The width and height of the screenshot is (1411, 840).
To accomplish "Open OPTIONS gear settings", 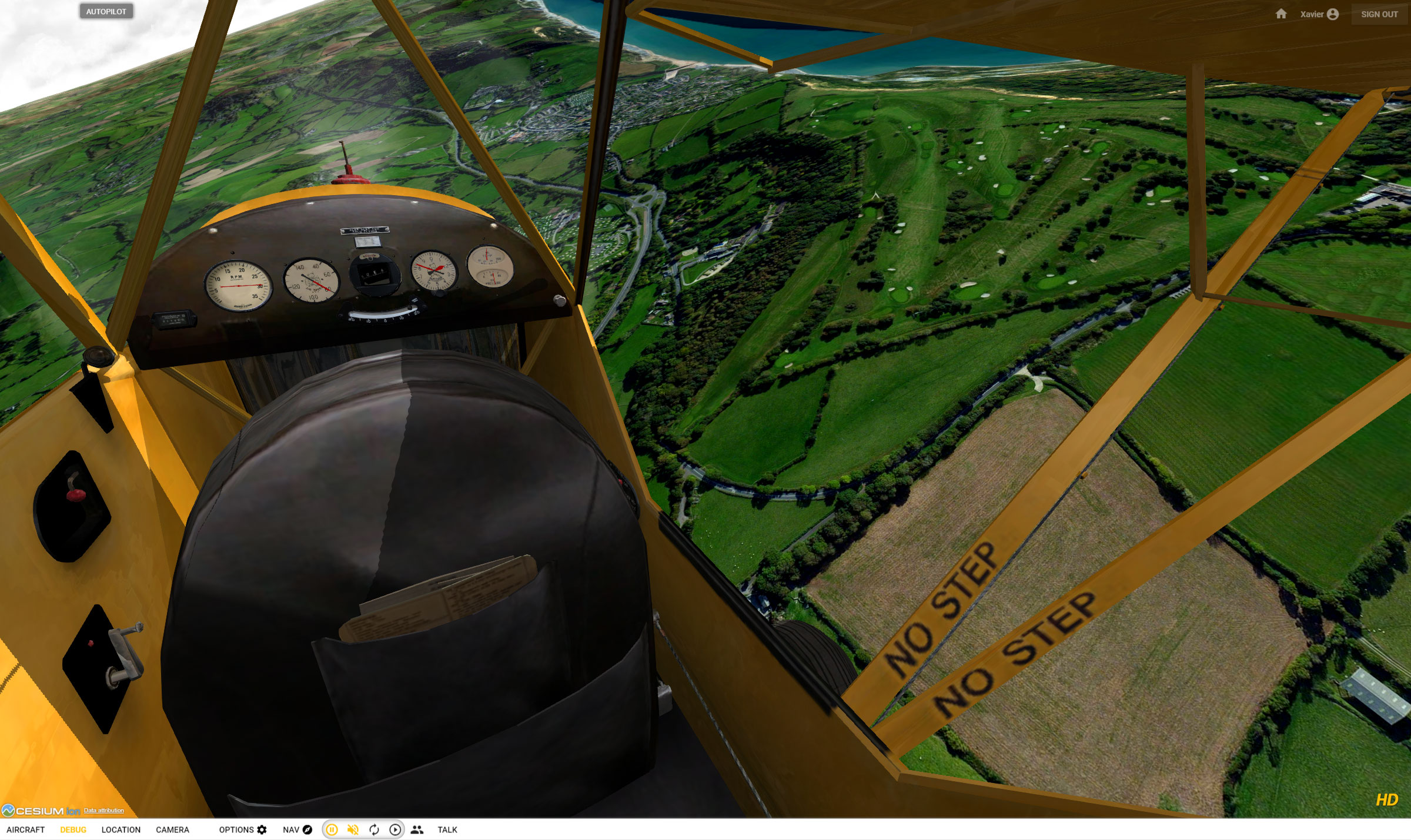I will pyautogui.click(x=243, y=829).
